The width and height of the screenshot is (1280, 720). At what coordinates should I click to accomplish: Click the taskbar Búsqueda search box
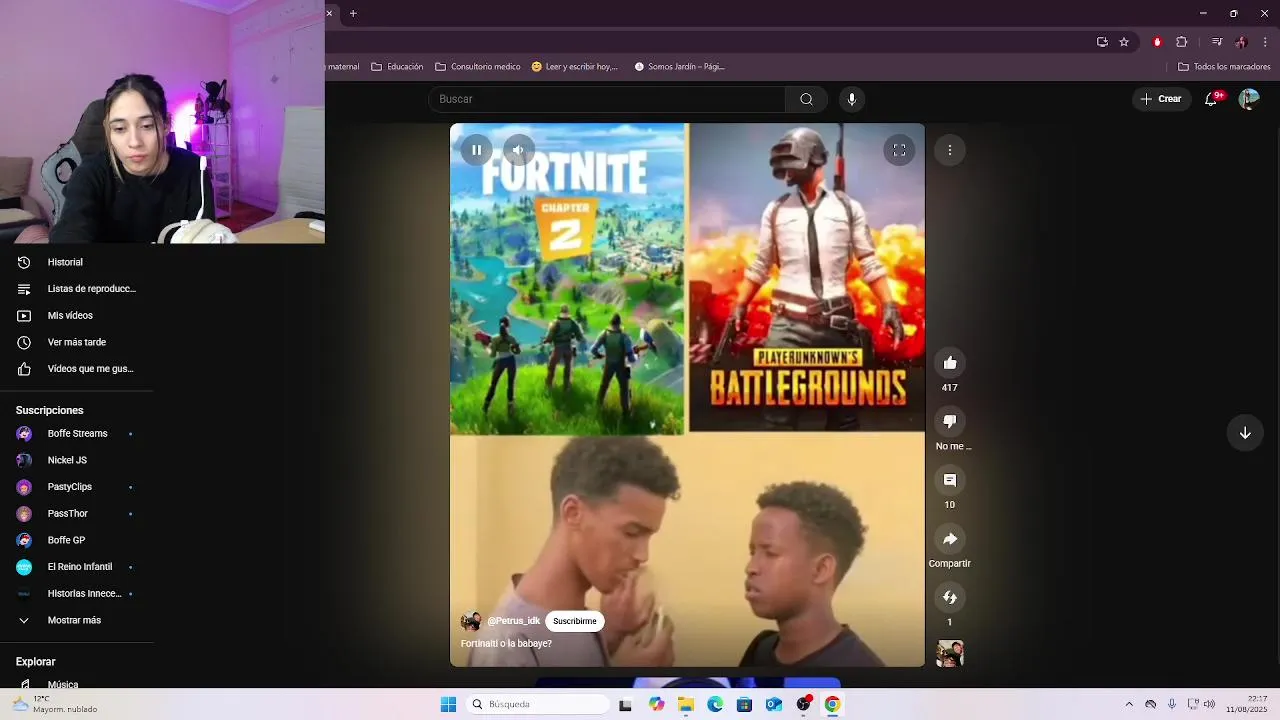(x=537, y=704)
